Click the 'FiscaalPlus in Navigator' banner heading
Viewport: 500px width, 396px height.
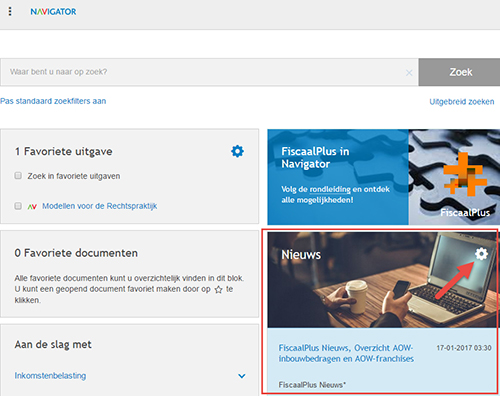(x=315, y=158)
